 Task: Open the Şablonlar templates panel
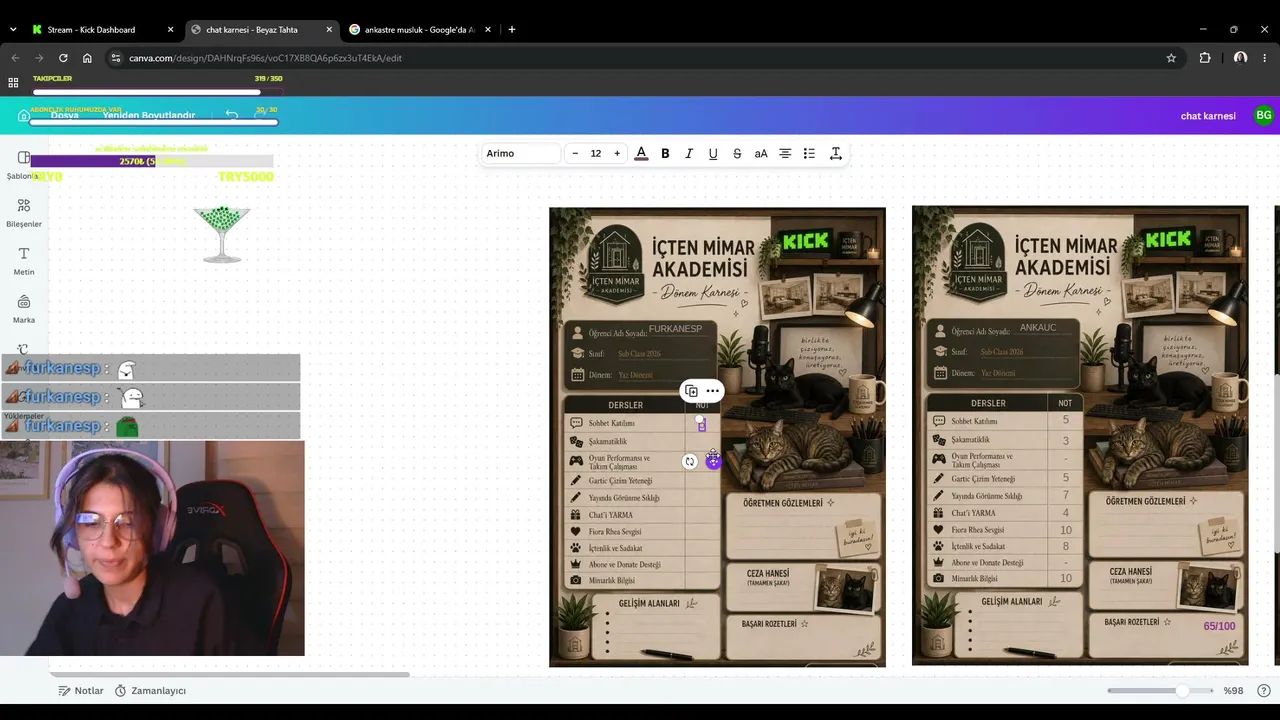pyautogui.click(x=23, y=165)
